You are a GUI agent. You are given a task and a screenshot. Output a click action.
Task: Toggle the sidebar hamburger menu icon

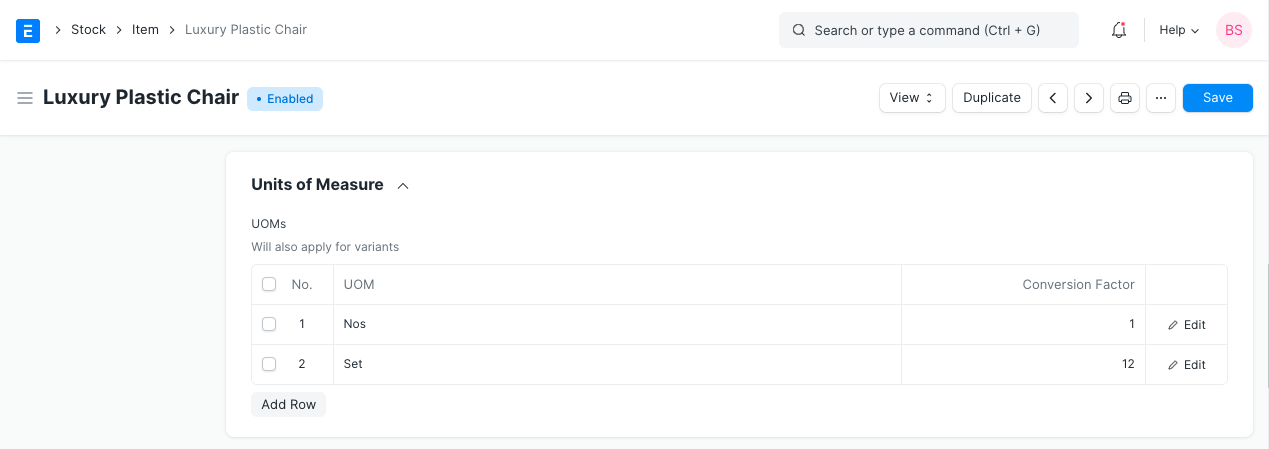[x=25, y=98]
